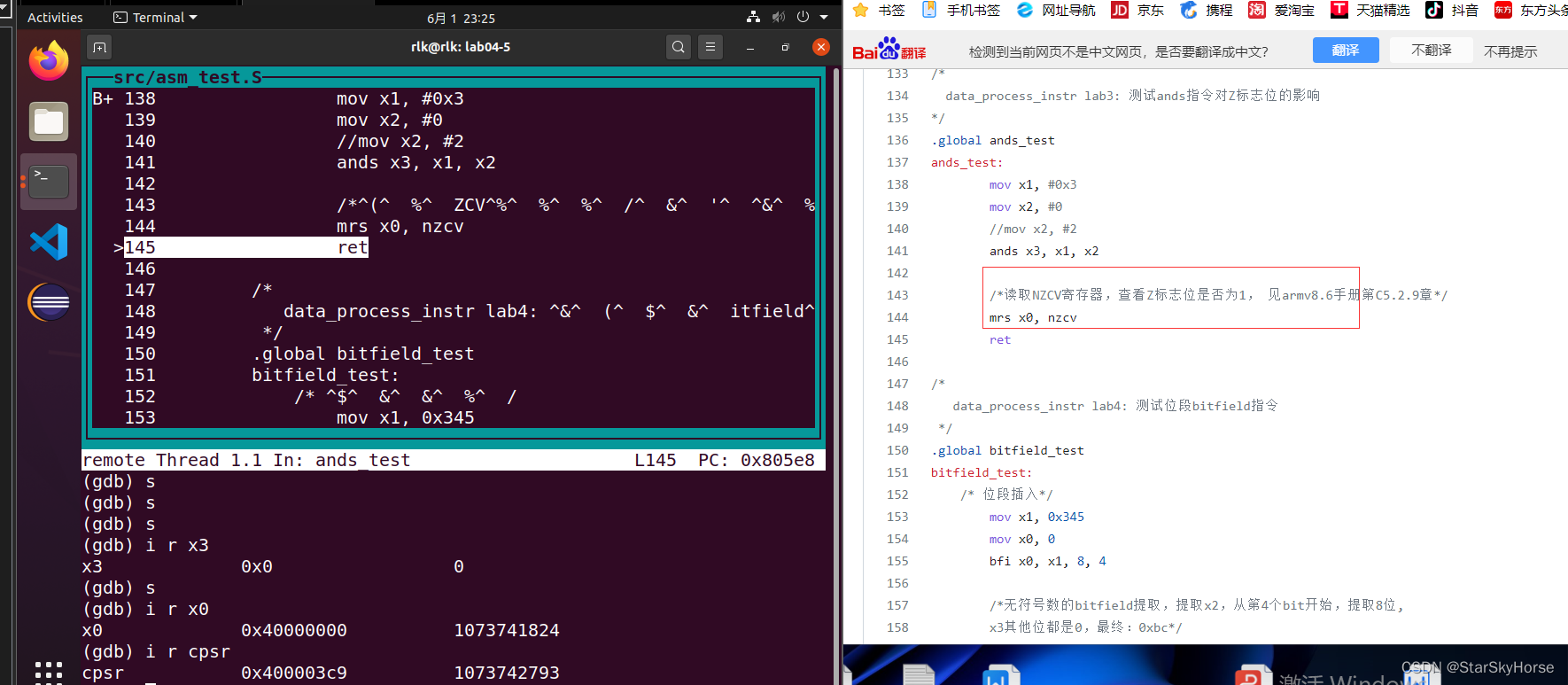Click the 不翻译 button
Image resolution: width=1568 pixels, height=685 pixels.
1432,51
